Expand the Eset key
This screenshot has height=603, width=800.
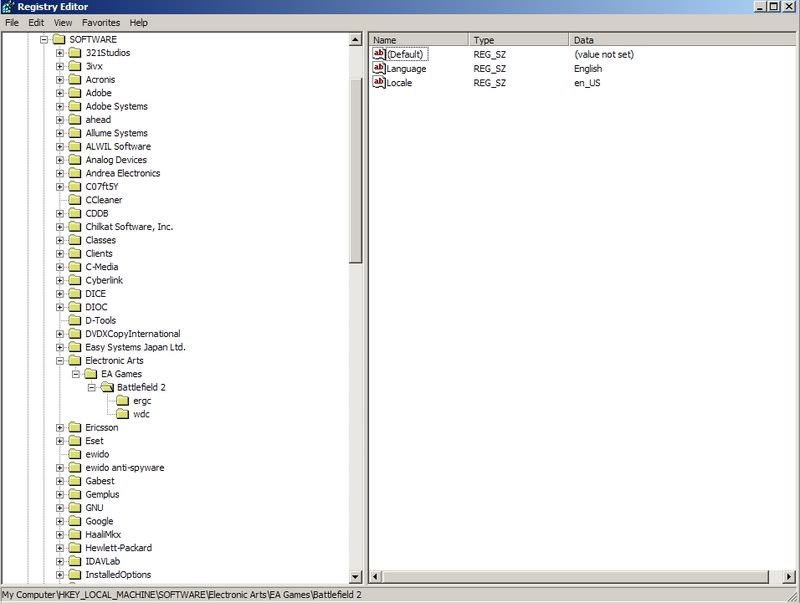tap(60, 441)
